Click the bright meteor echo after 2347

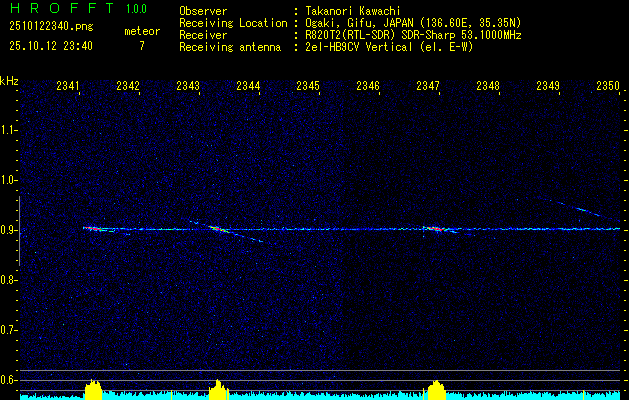point(434,229)
